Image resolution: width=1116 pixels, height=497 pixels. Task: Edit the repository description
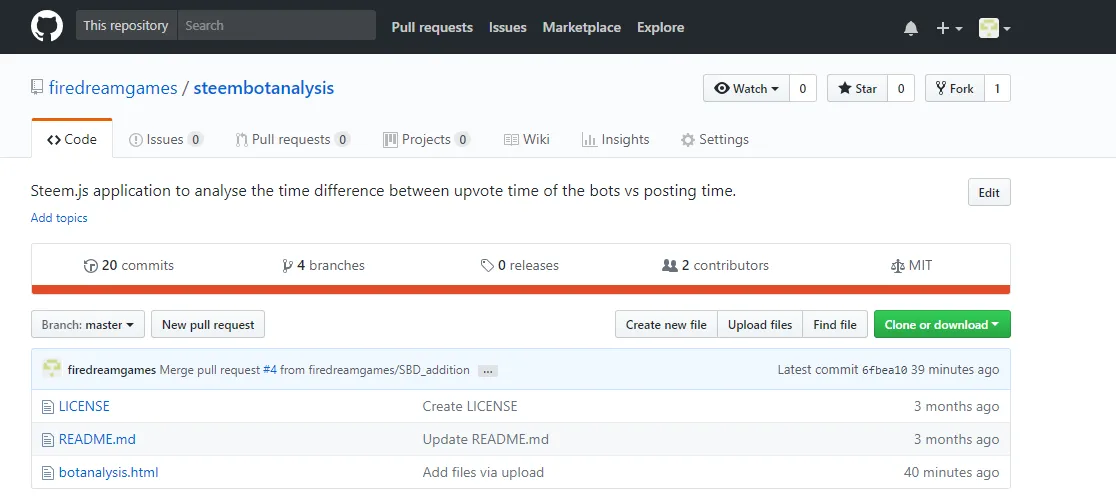[989, 192]
